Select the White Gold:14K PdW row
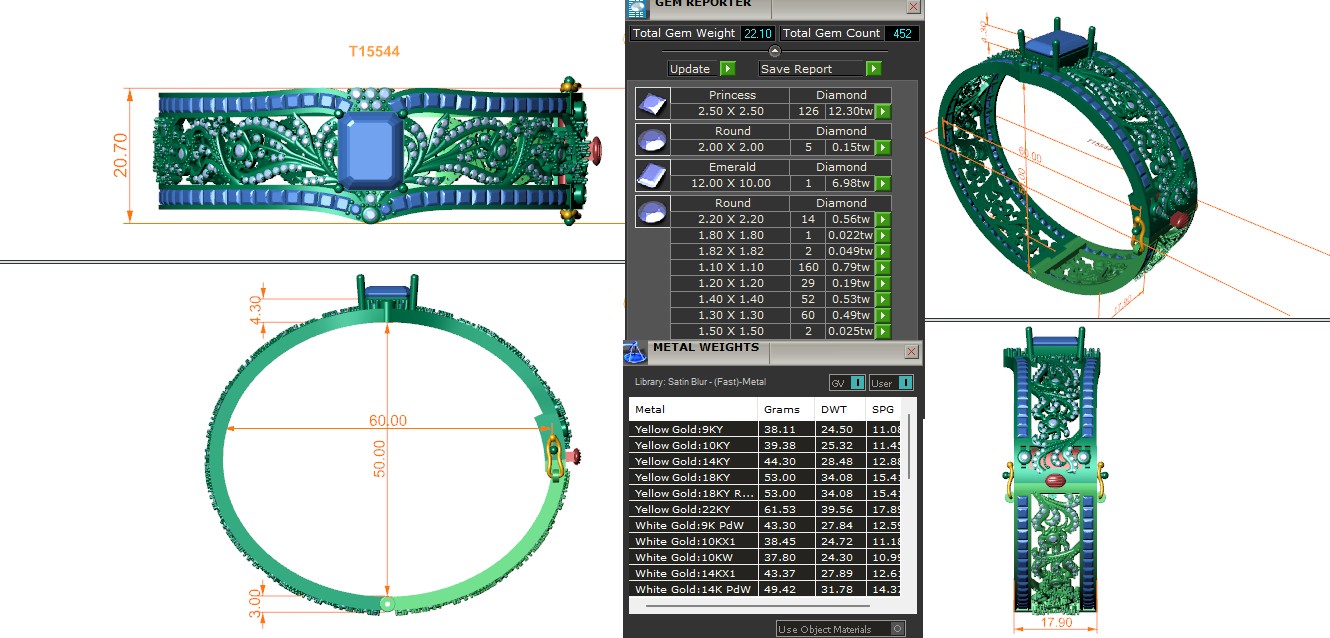This screenshot has height=638, width=1330. (766, 589)
